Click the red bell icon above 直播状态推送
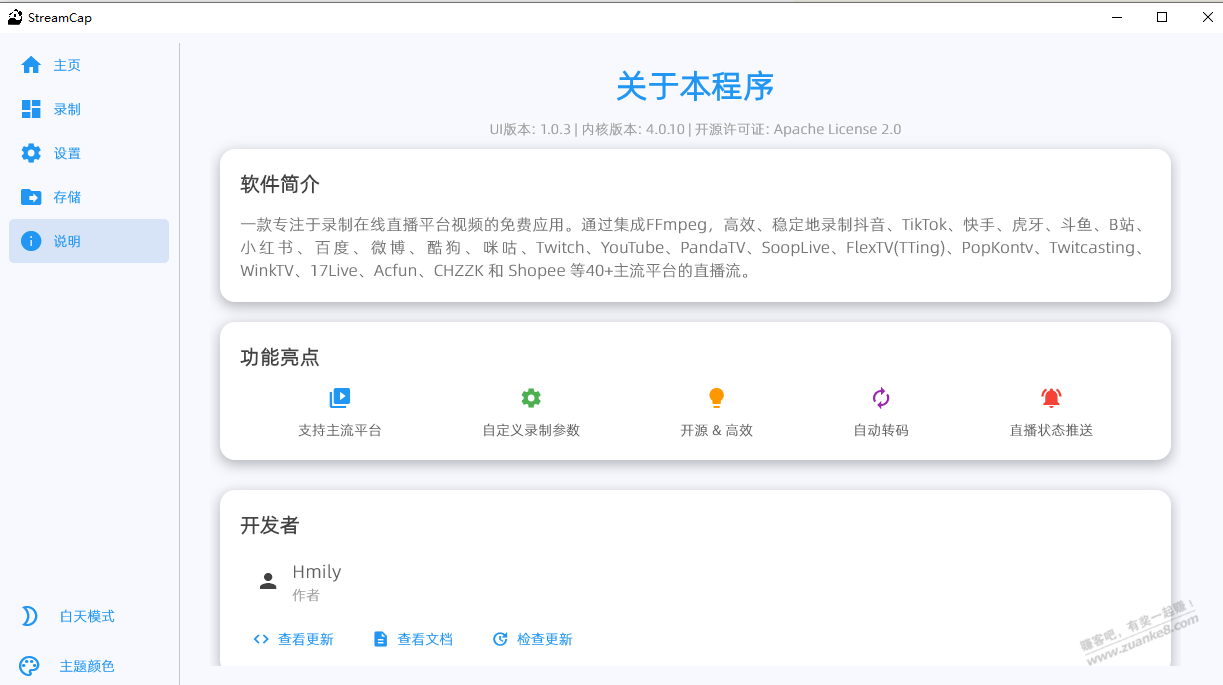Image resolution: width=1223 pixels, height=685 pixels. tap(1051, 398)
